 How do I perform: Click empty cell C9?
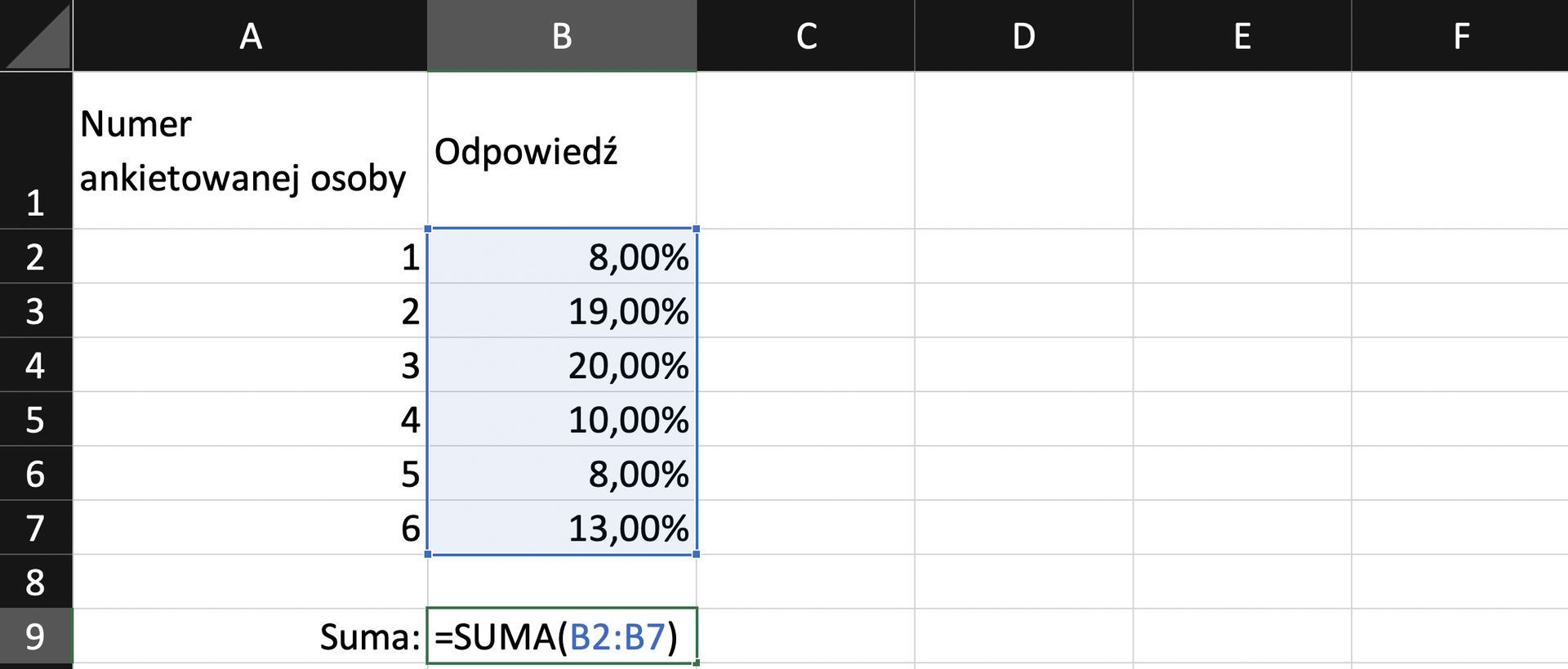[806, 636]
